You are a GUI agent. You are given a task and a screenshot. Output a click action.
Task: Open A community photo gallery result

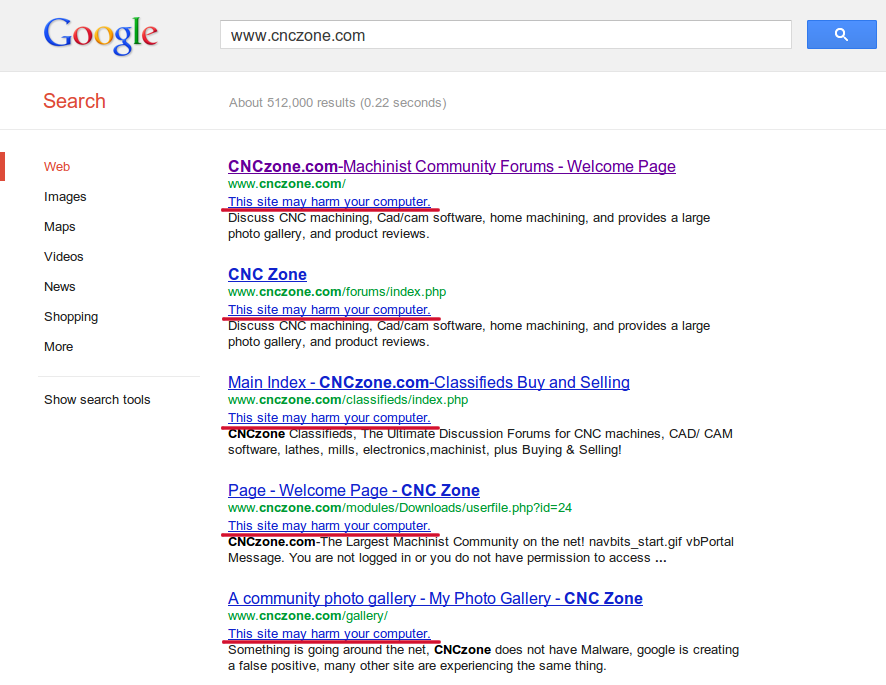point(435,598)
